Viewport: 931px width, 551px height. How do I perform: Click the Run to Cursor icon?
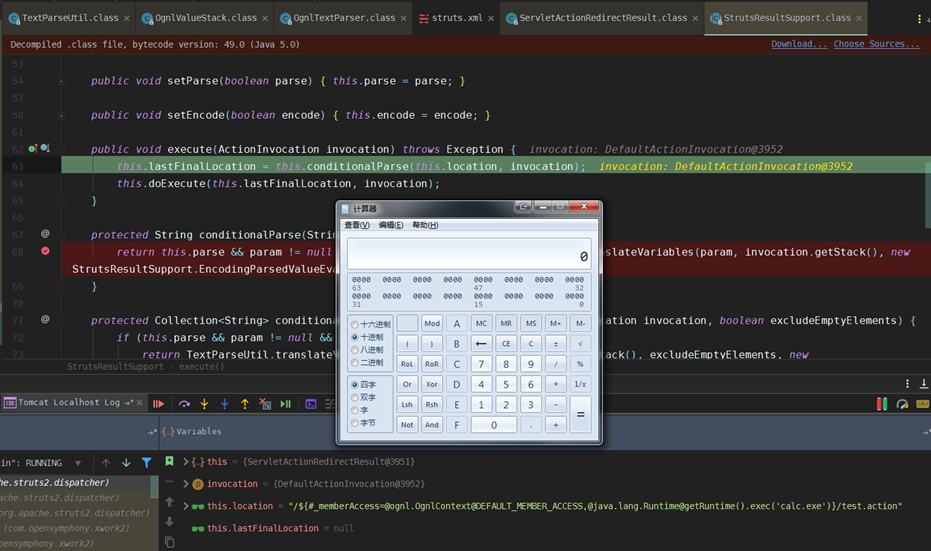coord(286,404)
